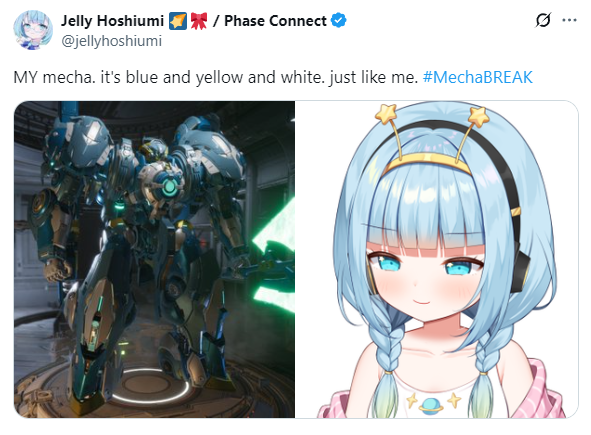The width and height of the screenshot is (591, 435).
Task: Open the anime girl portrait image
Action: (x=436, y=259)
